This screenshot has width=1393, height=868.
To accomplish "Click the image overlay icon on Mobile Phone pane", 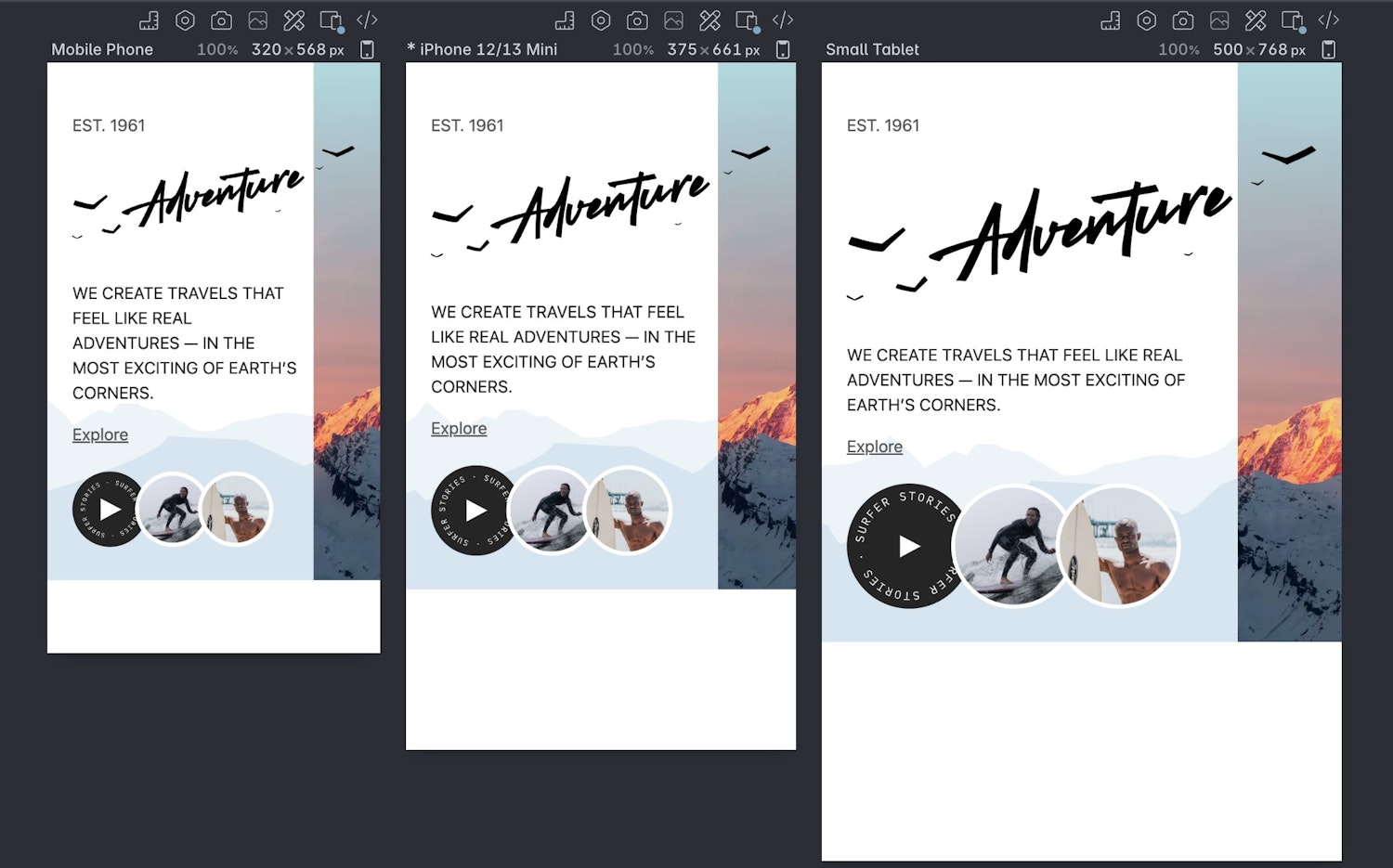I will point(258,20).
